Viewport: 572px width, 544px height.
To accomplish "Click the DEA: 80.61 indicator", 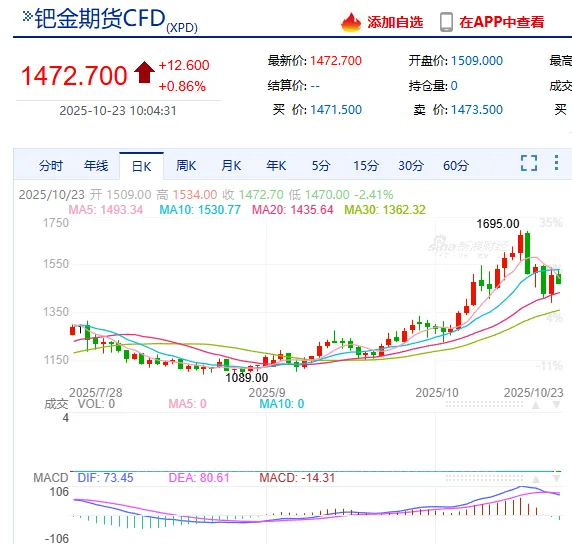I will tap(199, 478).
